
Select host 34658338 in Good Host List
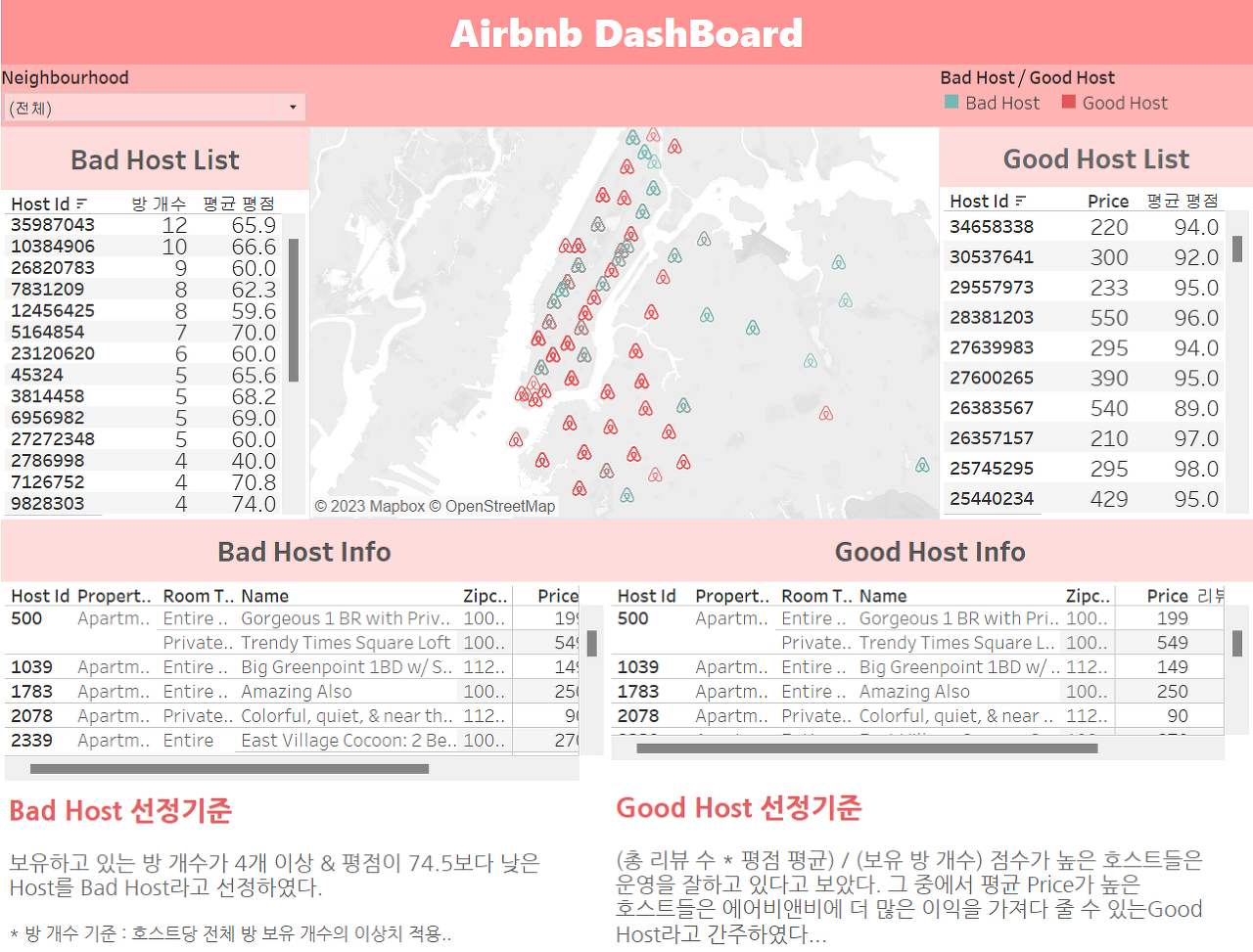pyautogui.click(x=992, y=227)
